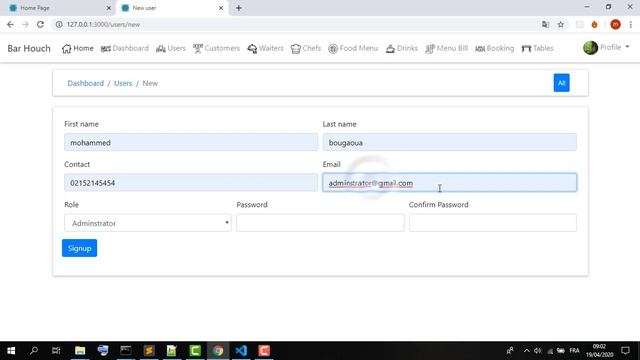Viewport: 640px width, 360px height.
Task: Click the volume tray icon
Action: (538, 351)
